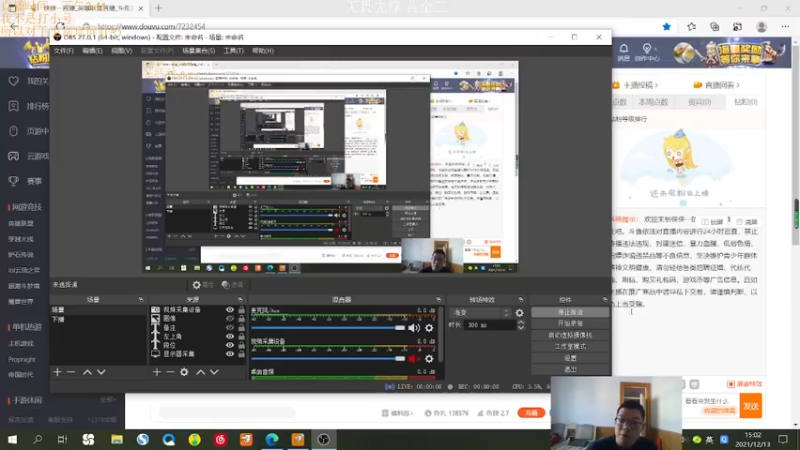This screenshot has height=450, width=800.
Task: Open 编辑(E) menu in OBS
Action: (x=92, y=51)
